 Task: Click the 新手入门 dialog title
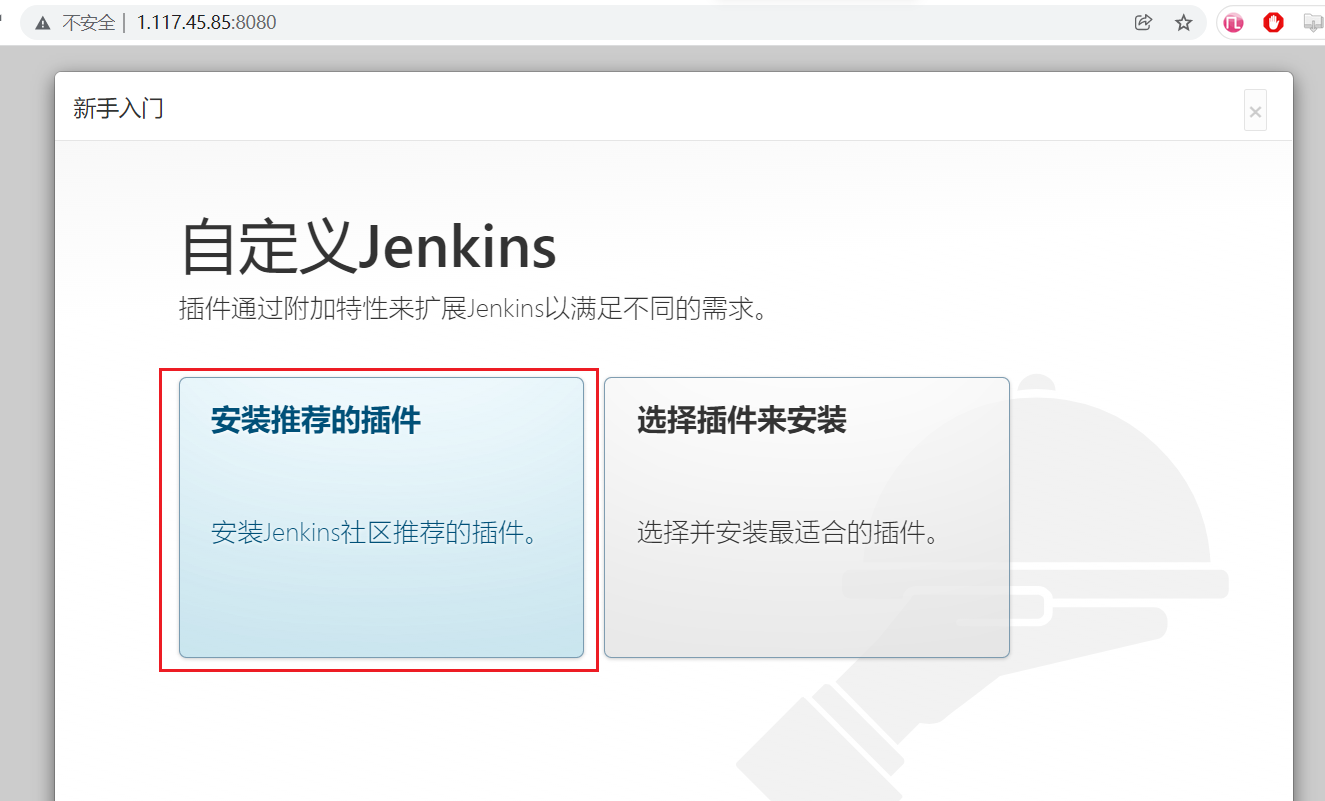point(118,108)
